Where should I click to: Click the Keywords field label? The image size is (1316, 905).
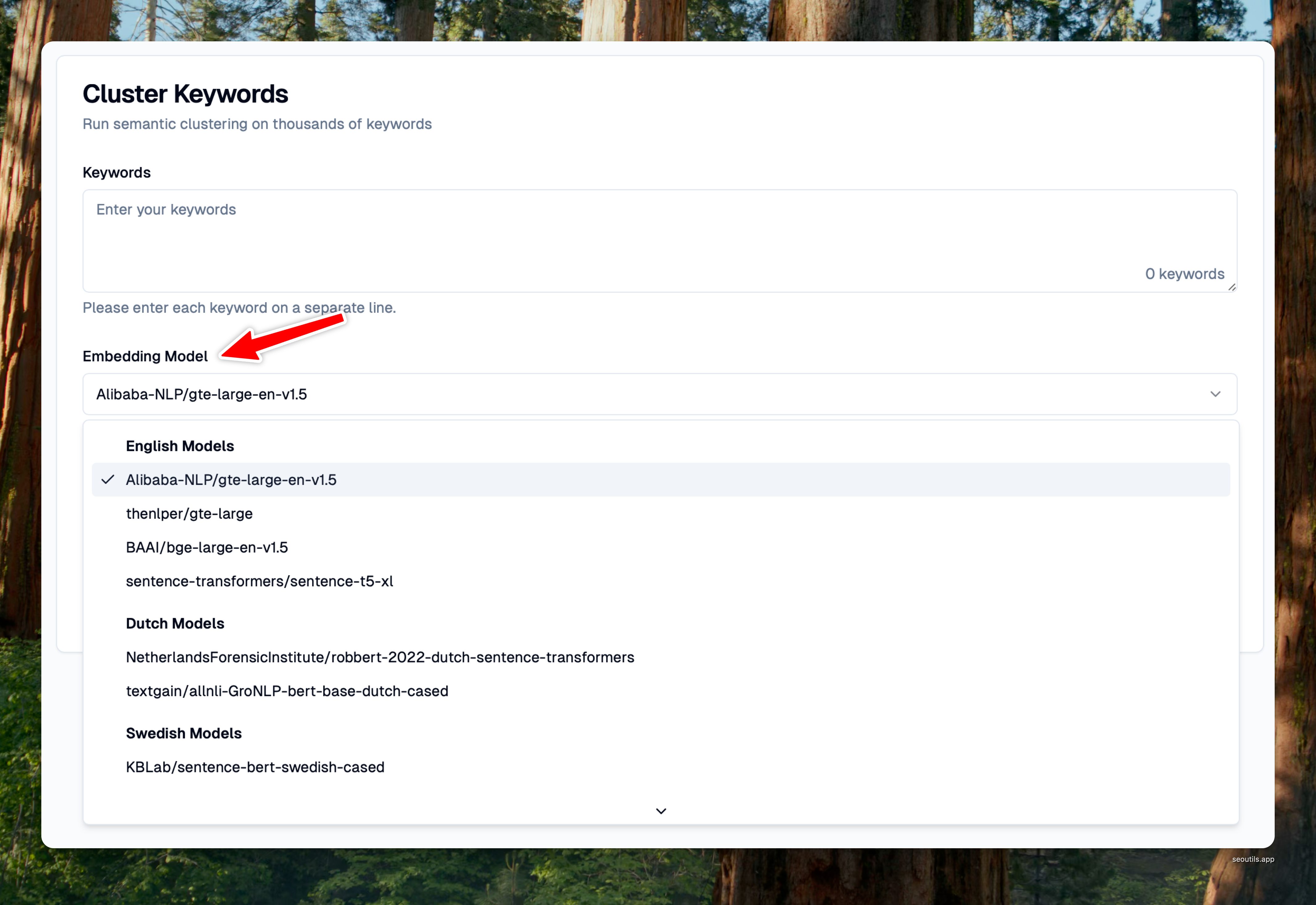(x=117, y=172)
